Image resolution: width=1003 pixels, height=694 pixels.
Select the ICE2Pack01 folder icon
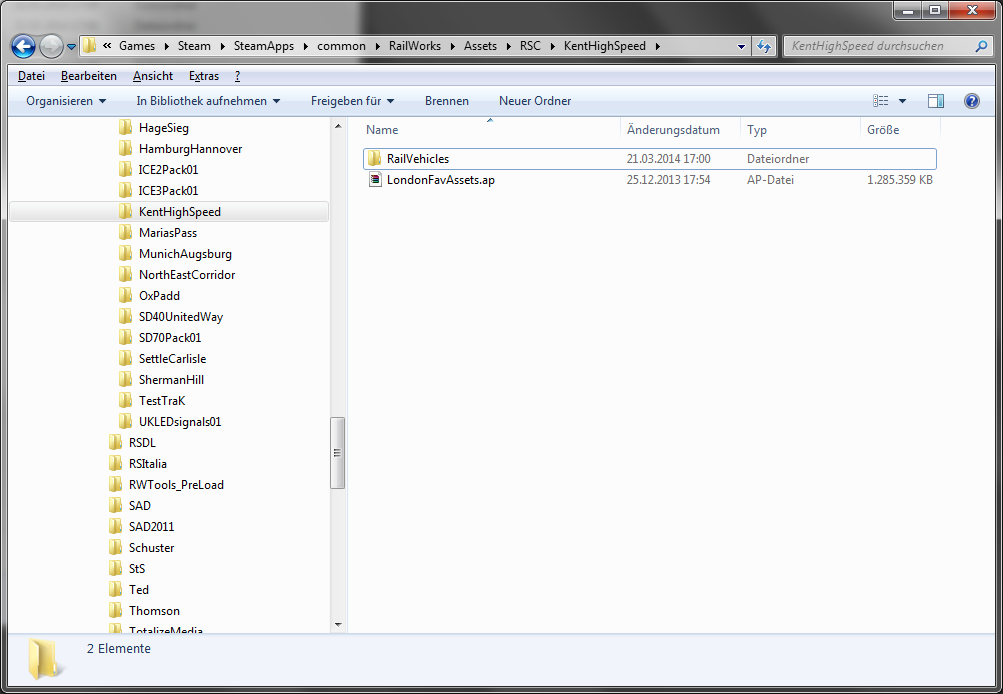coord(125,170)
